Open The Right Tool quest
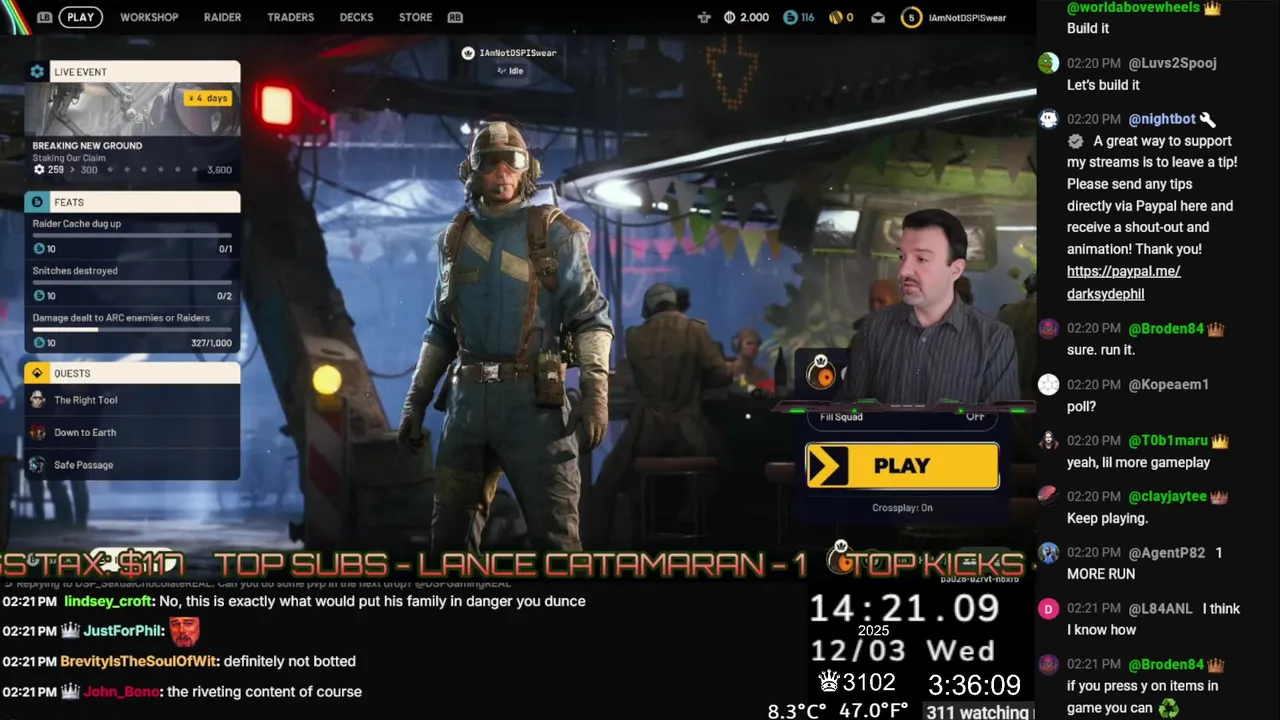This screenshot has width=1280, height=720. click(132, 400)
